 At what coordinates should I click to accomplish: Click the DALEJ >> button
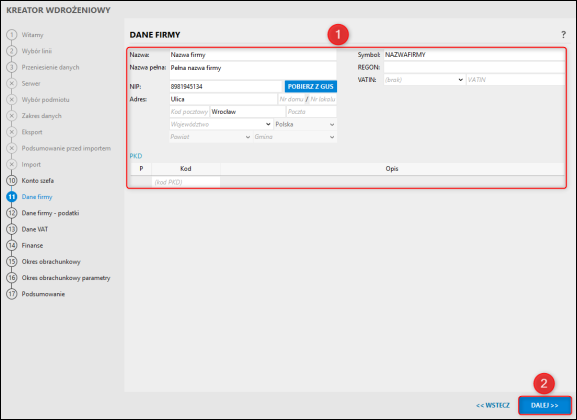tap(545, 405)
